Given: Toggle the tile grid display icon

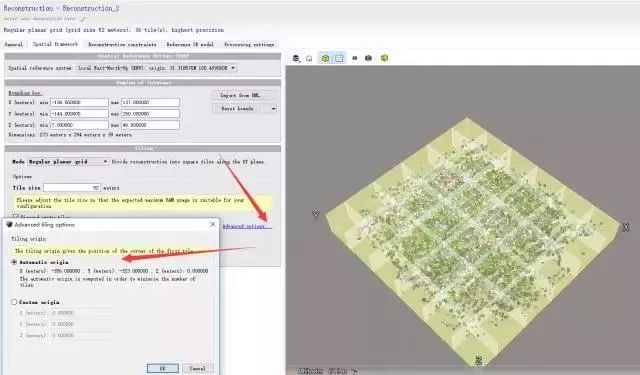Looking at the screenshot, I should [x=339, y=58].
